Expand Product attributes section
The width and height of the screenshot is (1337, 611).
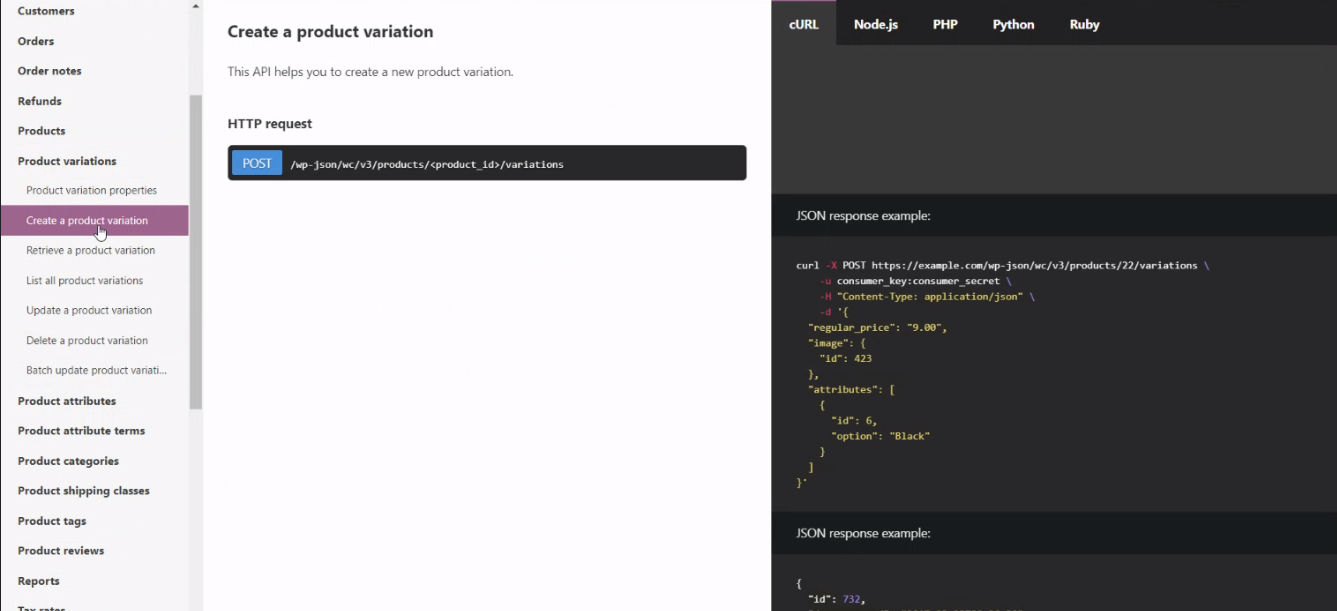coord(67,401)
